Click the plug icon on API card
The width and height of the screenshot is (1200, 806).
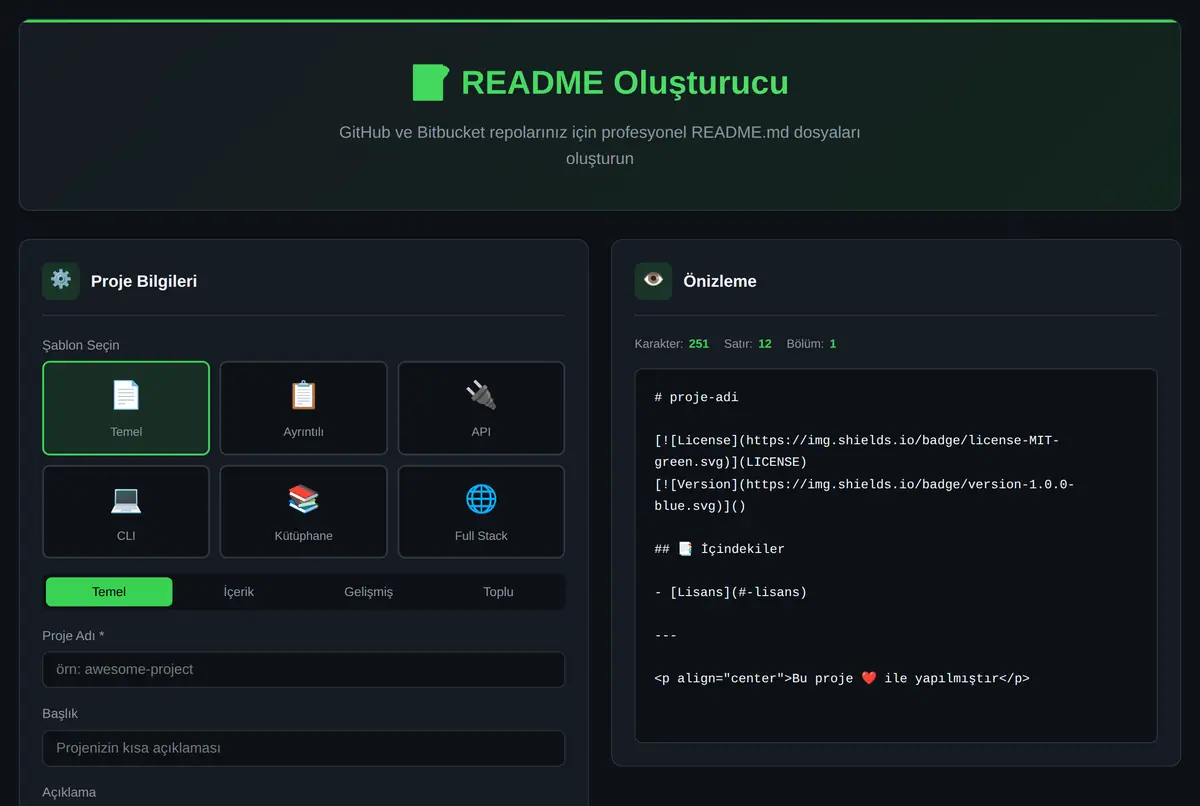point(481,395)
